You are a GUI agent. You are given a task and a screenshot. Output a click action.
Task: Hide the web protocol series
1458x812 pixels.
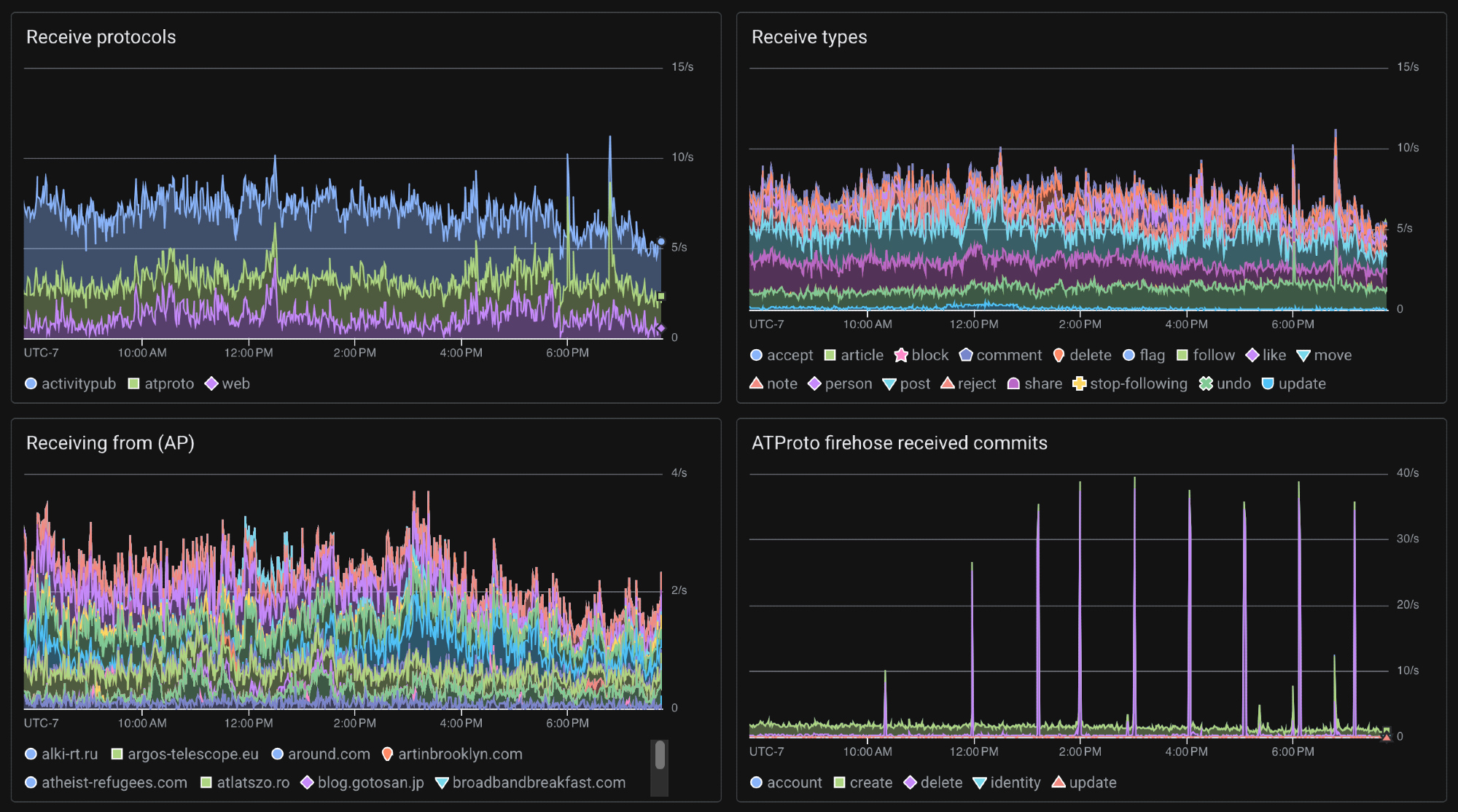point(235,383)
